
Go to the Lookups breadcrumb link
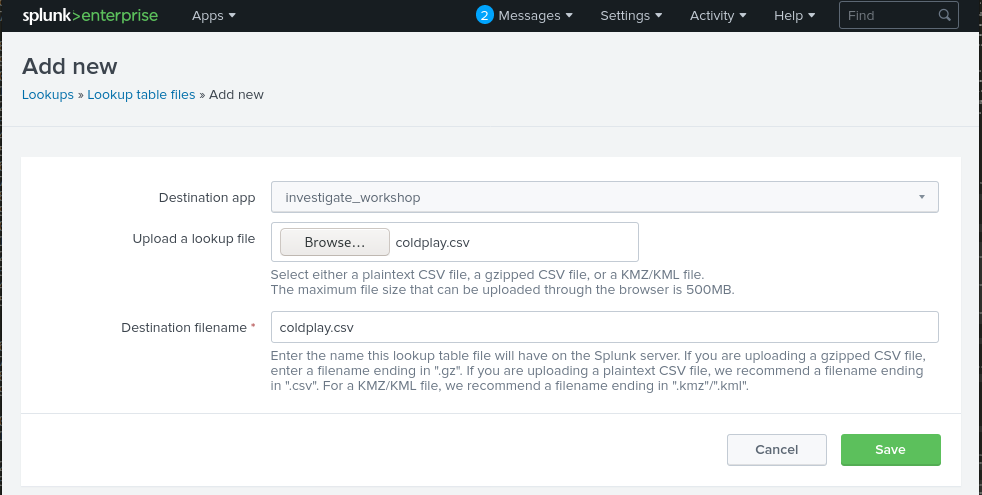pos(48,95)
